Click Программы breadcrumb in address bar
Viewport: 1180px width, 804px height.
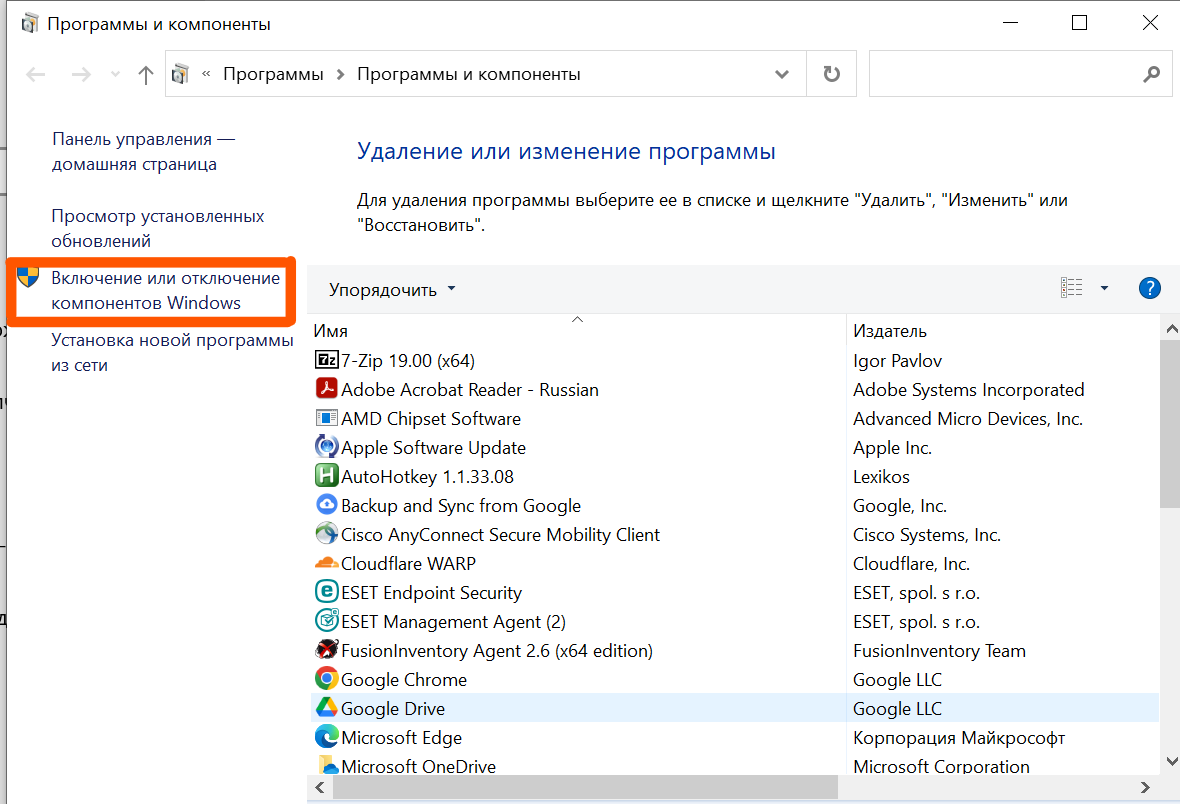273,74
